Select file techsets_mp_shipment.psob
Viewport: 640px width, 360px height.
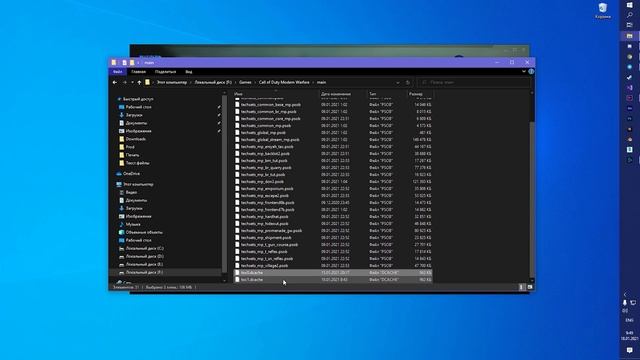(x=266, y=238)
